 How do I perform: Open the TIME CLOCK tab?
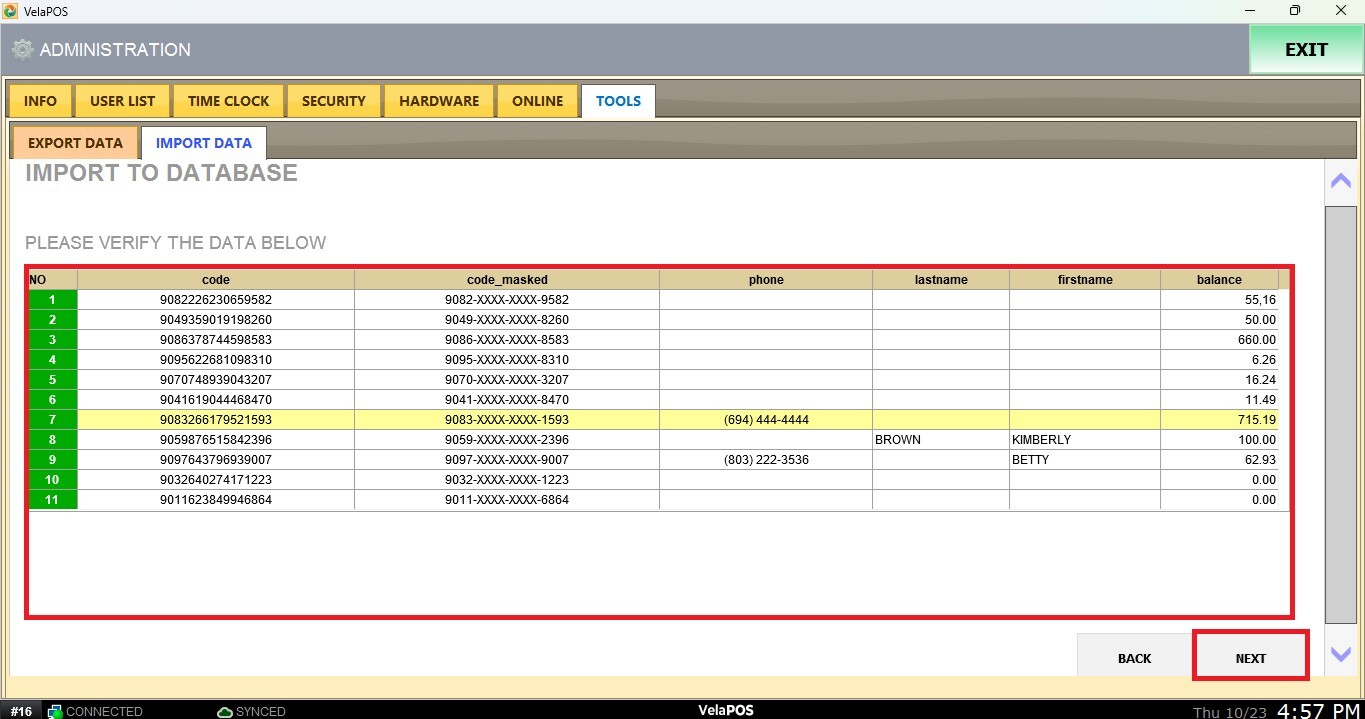coord(228,101)
